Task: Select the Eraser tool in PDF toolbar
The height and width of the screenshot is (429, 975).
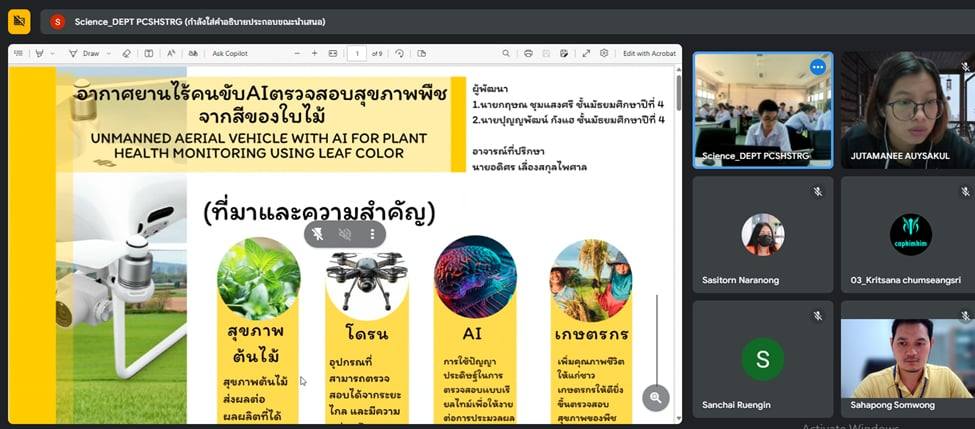Action: (x=126, y=53)
